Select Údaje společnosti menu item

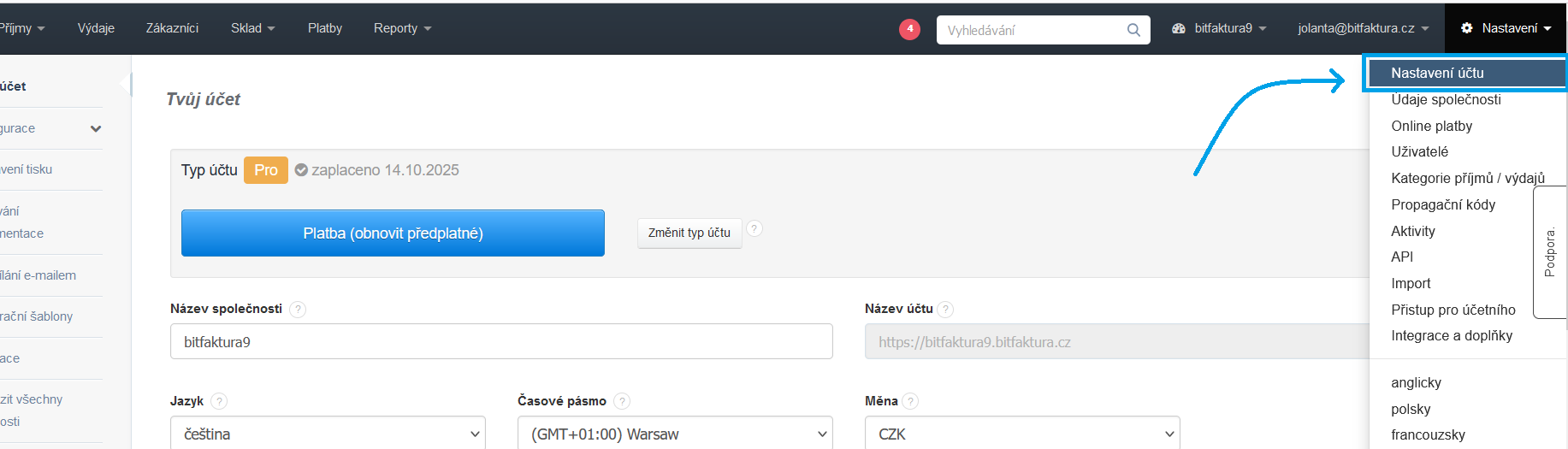point(1446,99)
